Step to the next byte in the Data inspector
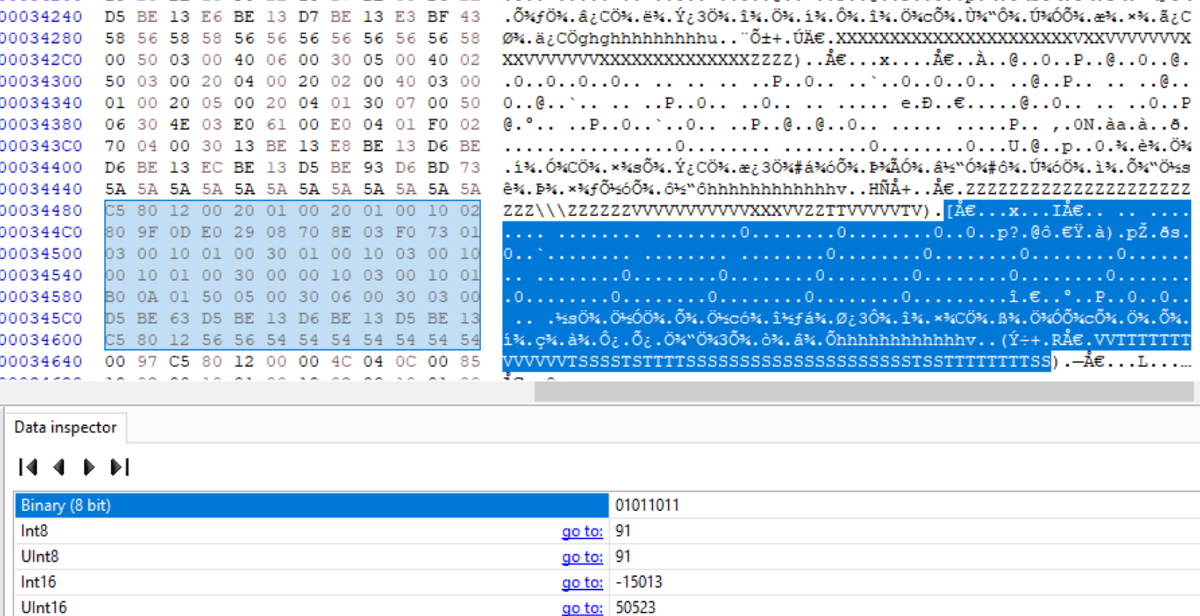The image size is (1200, 616). click(x=89, y=467)
